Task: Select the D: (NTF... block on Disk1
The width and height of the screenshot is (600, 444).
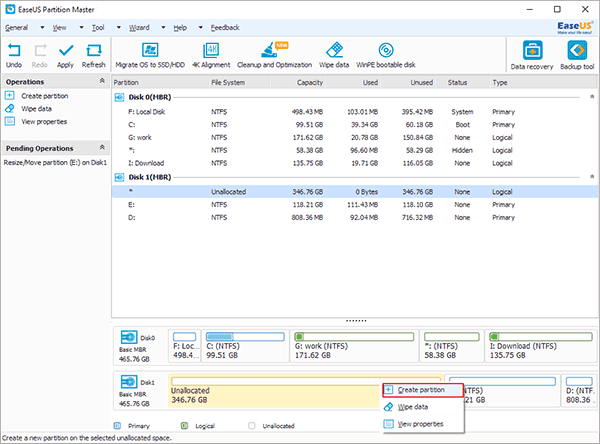Action: pyautogui.click(x=579, y=390)
